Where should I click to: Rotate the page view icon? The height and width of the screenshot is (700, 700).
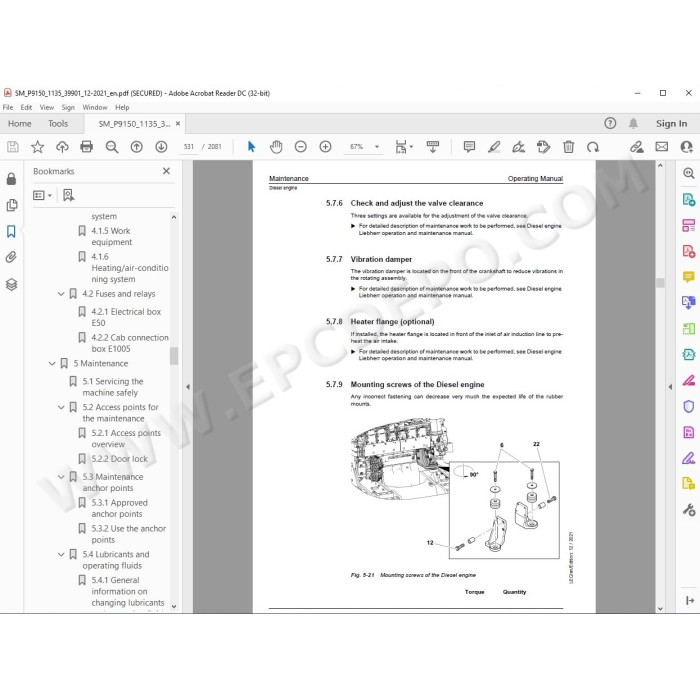pos(593,147)
